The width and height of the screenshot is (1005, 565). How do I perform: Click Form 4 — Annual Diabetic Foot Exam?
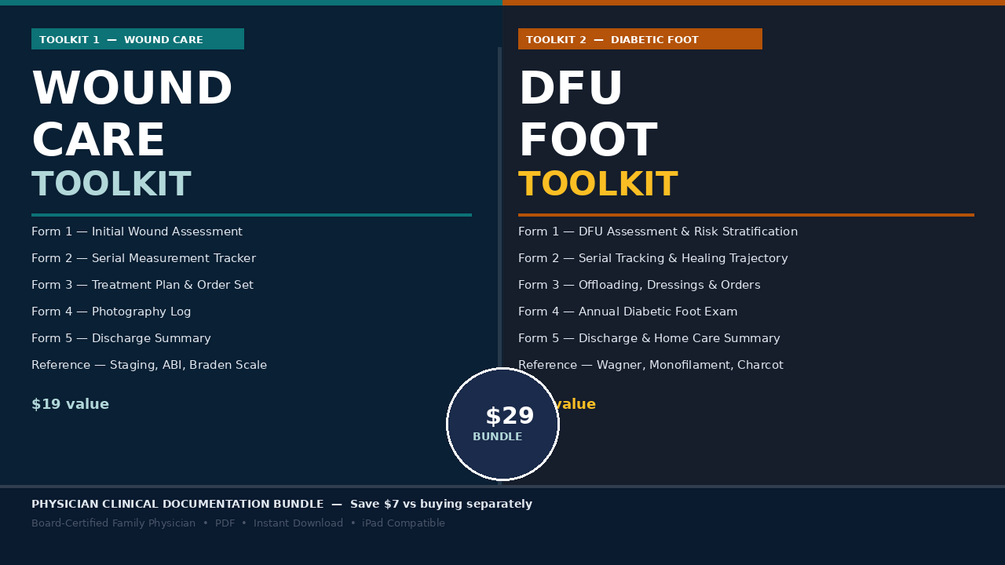(x=627, y=311)
